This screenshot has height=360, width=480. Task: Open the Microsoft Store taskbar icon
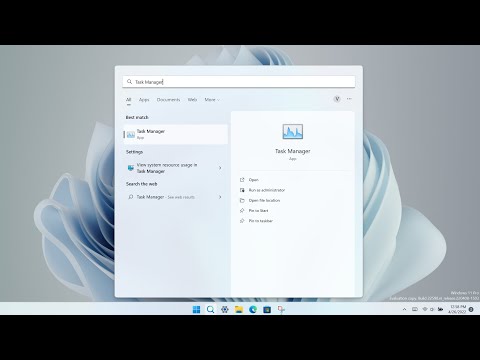(267, 310)
